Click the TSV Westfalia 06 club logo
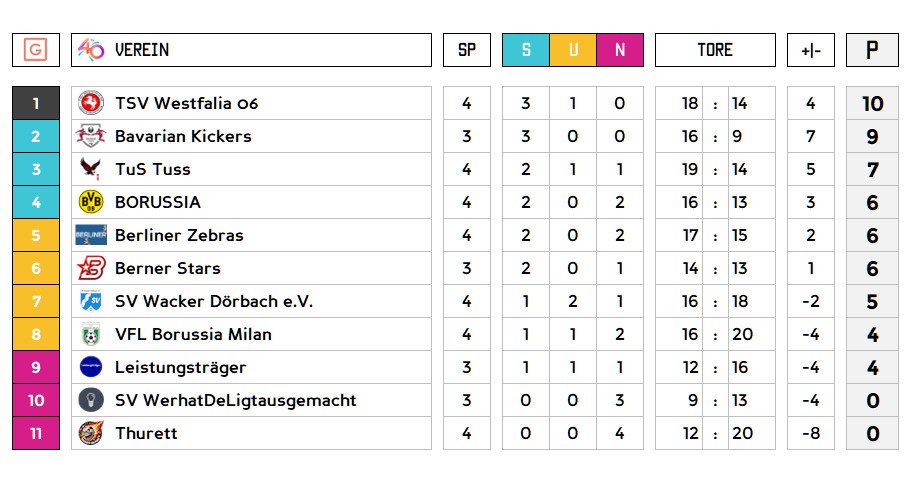 click(91, 103)
